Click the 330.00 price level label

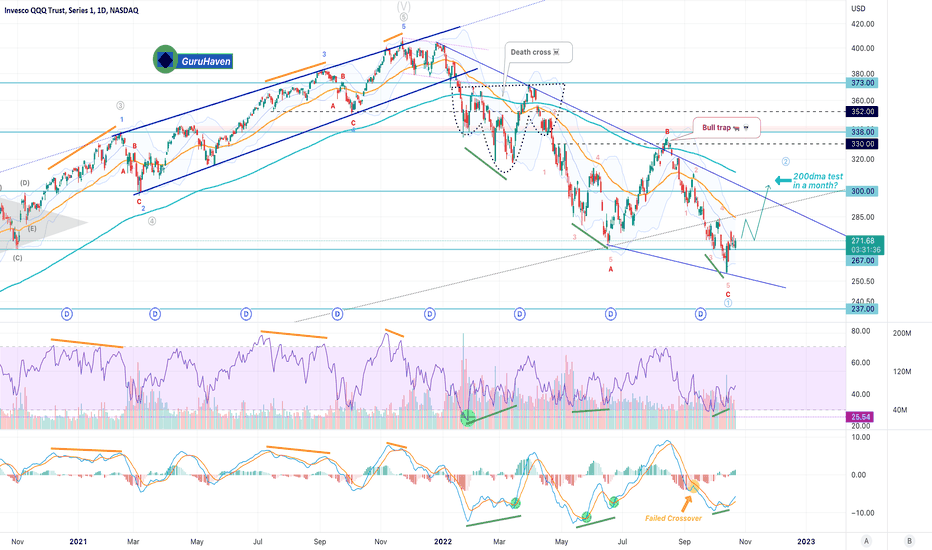pyautogui.click(x=862, y=144)
